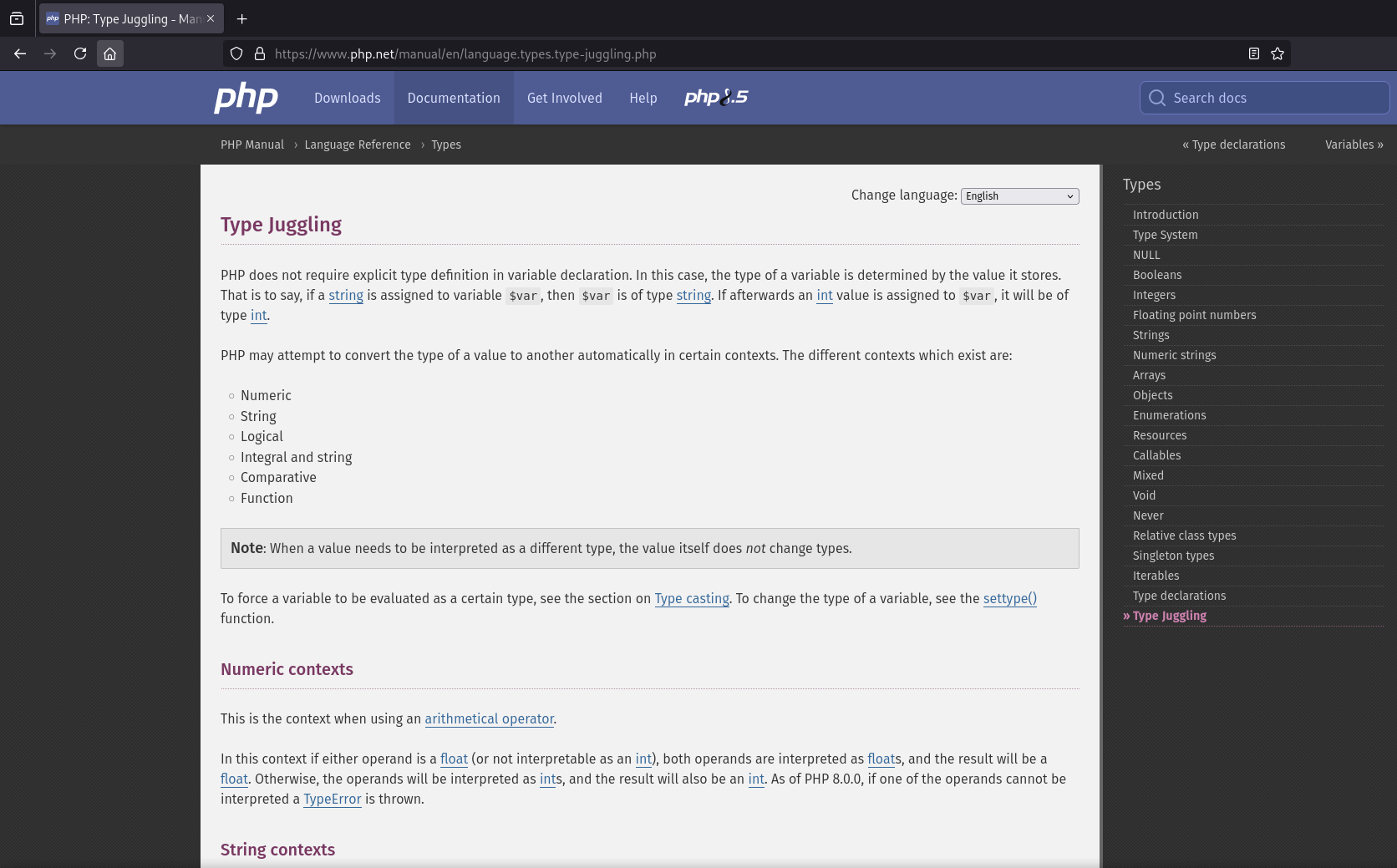Screen dimensions: 1397x868
Task: Open the tracking protection shield icon
Action: click(x=236, y=53)
